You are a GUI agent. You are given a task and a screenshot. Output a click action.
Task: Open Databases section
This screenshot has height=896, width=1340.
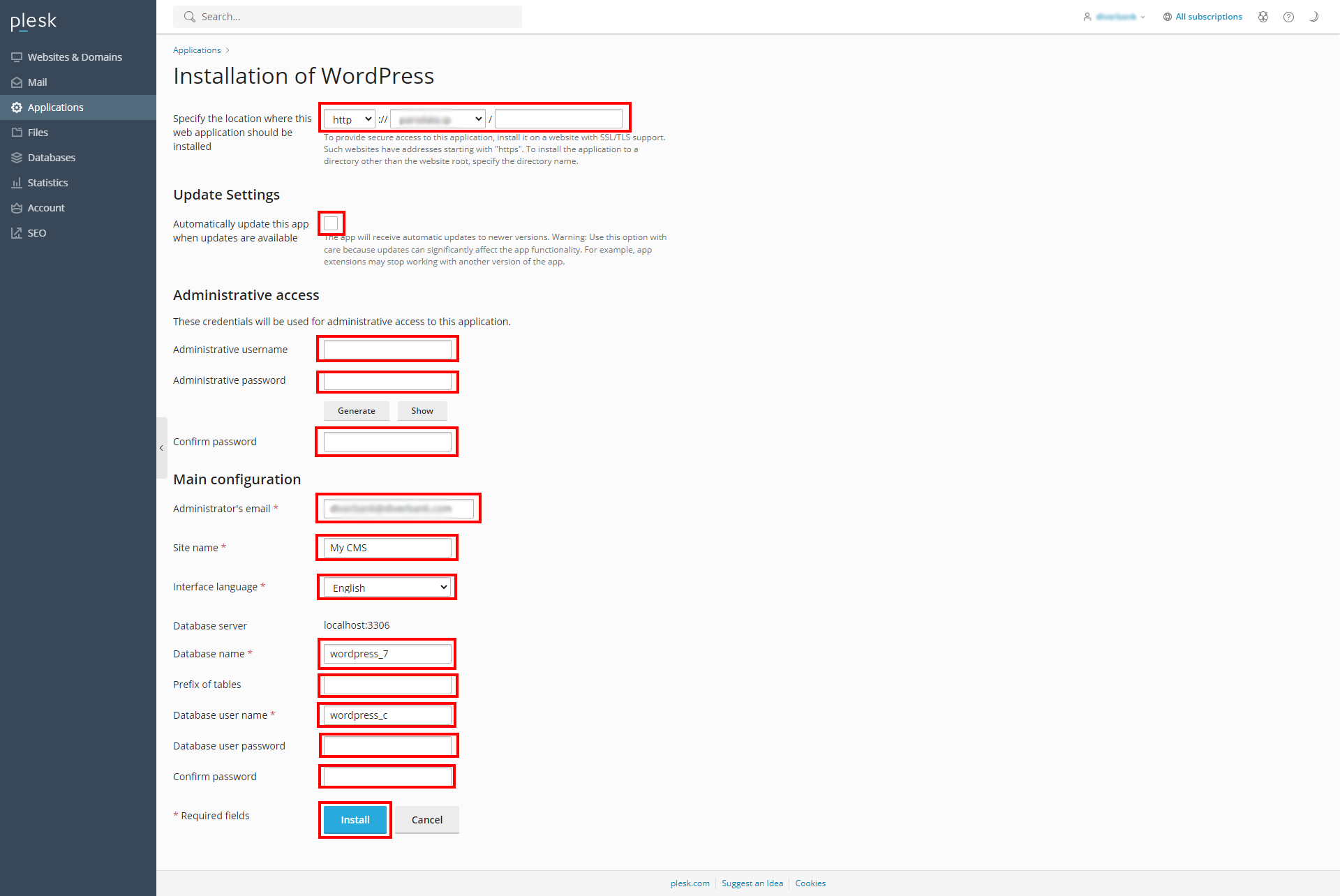click(x=78, y=158)
